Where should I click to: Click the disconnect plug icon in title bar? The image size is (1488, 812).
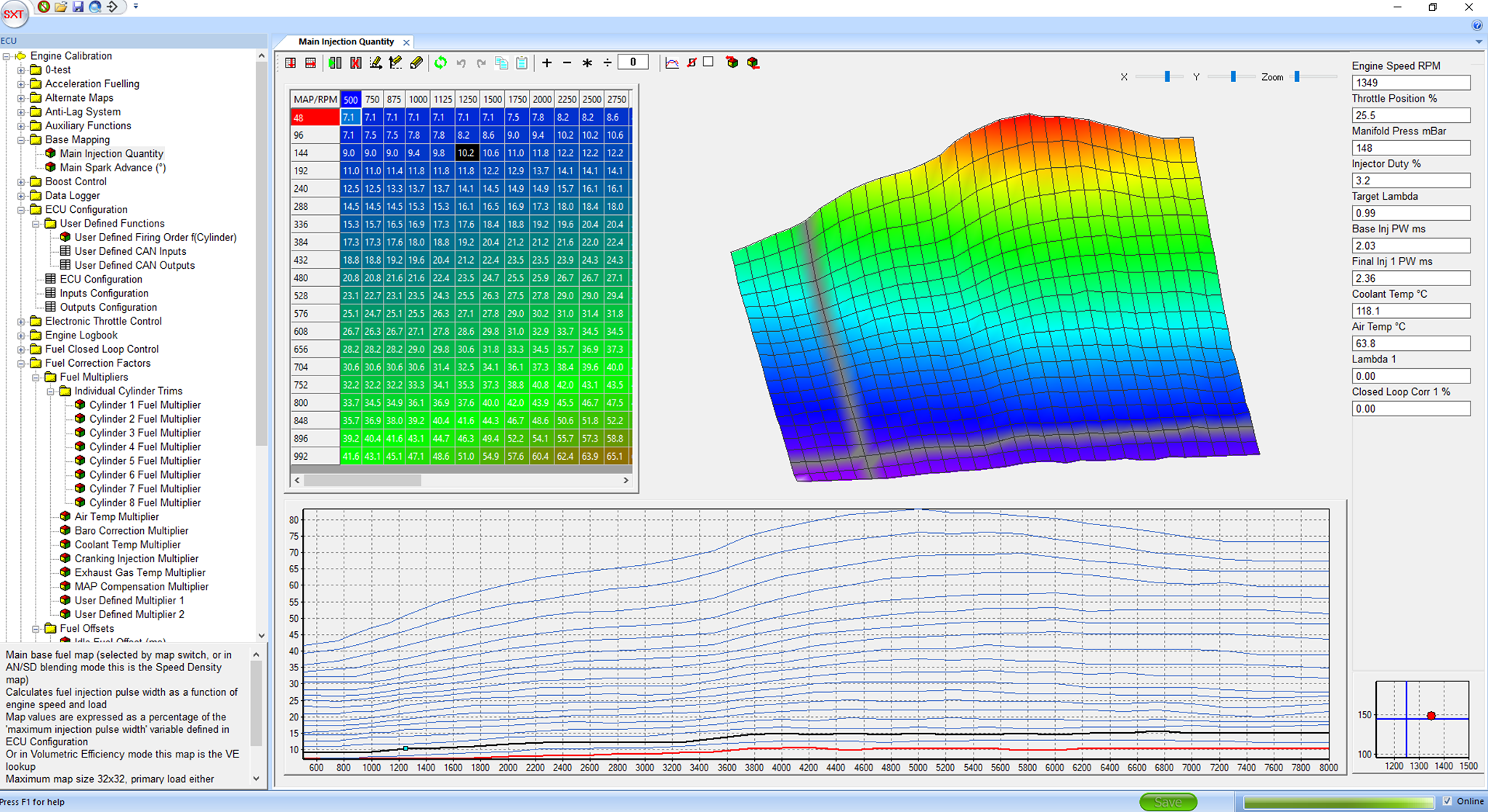click(x=44, y=7)
